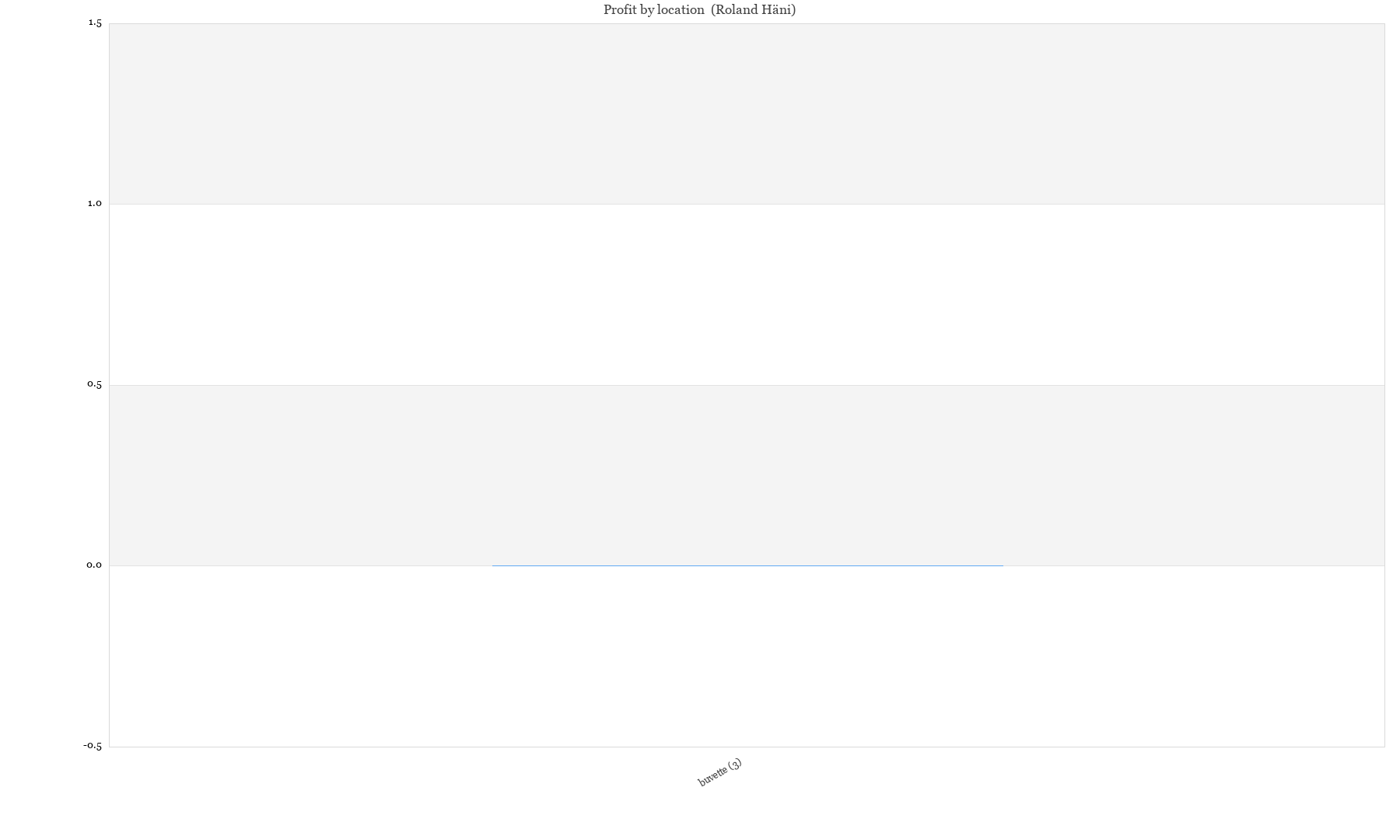Click the 1.5 y-axis label
The height and width of the screenshot is (840, 1400).
pyautogui.click(x=95, y=23)
